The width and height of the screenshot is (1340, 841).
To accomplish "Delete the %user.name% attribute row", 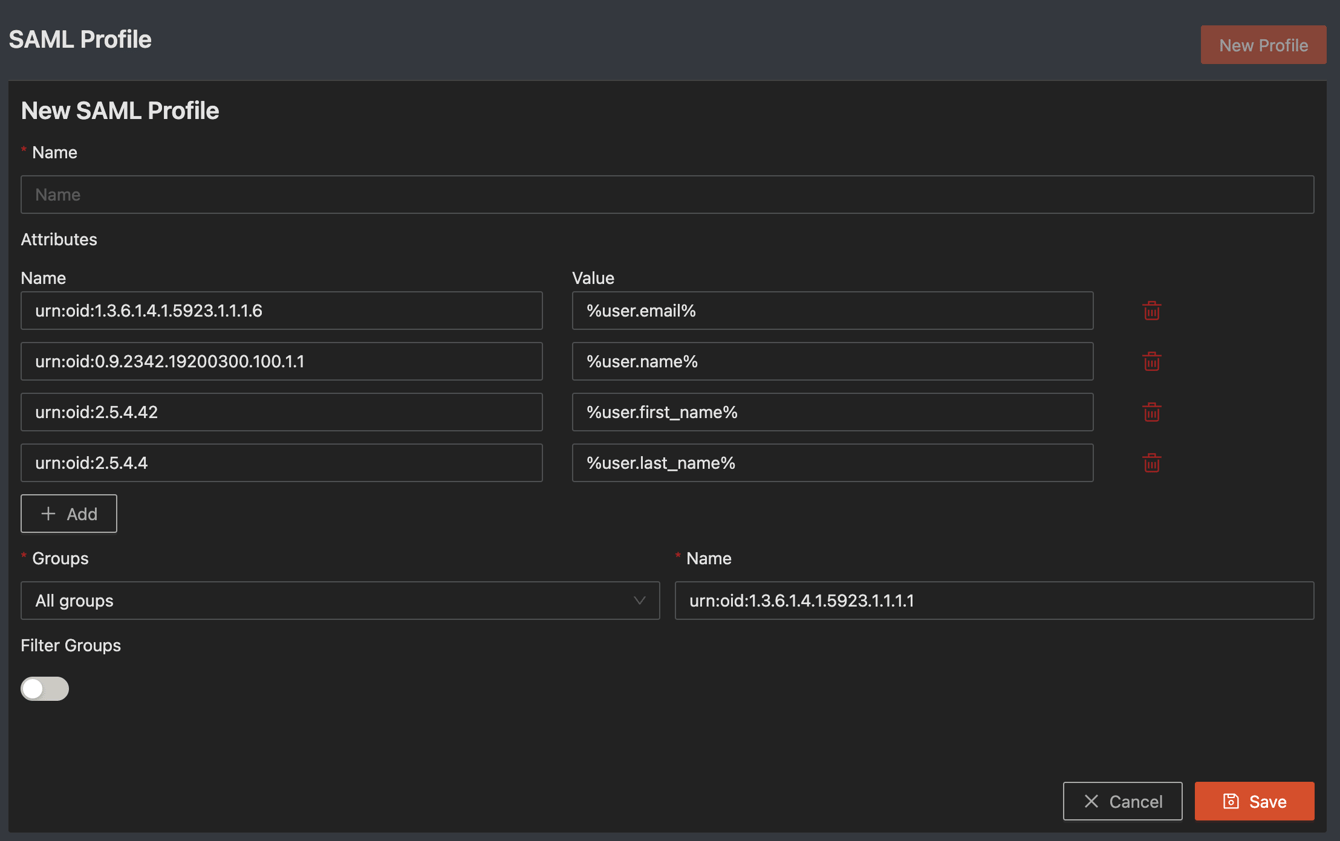I will click(1151, 362).
